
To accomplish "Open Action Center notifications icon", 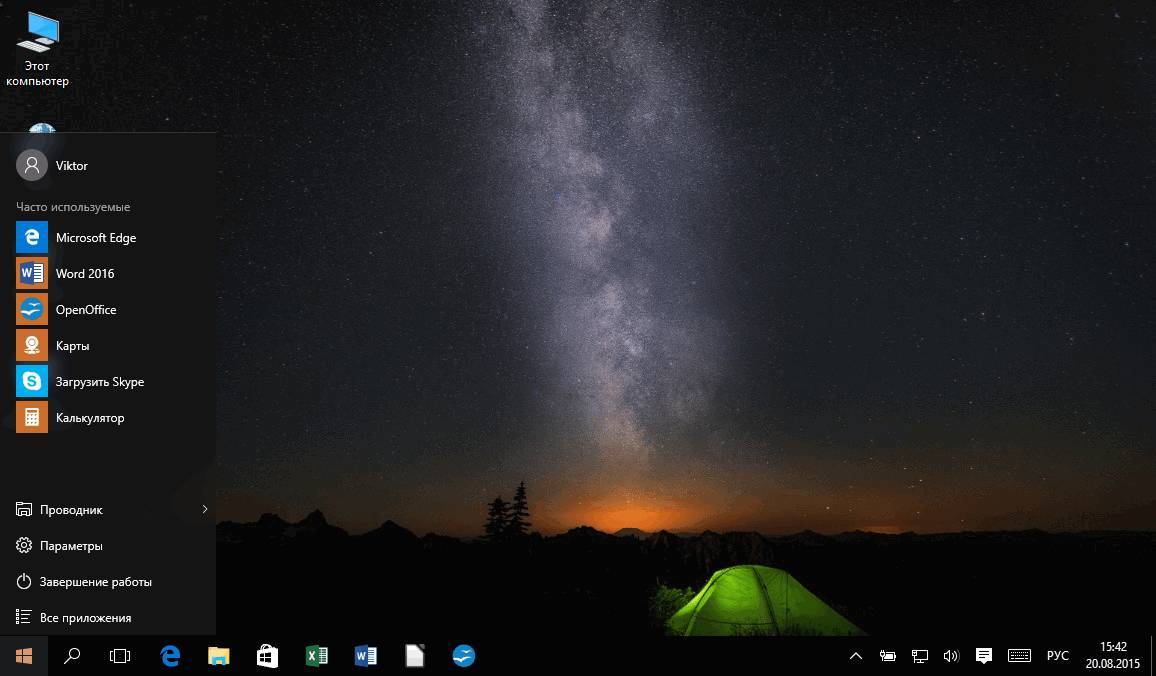I will [983, 656].
